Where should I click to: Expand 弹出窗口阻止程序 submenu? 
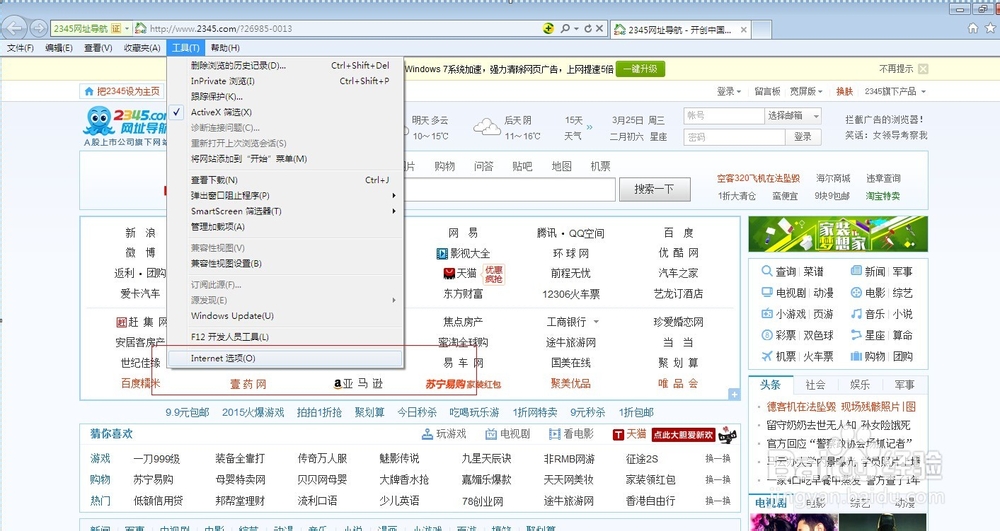click(286, 196)
